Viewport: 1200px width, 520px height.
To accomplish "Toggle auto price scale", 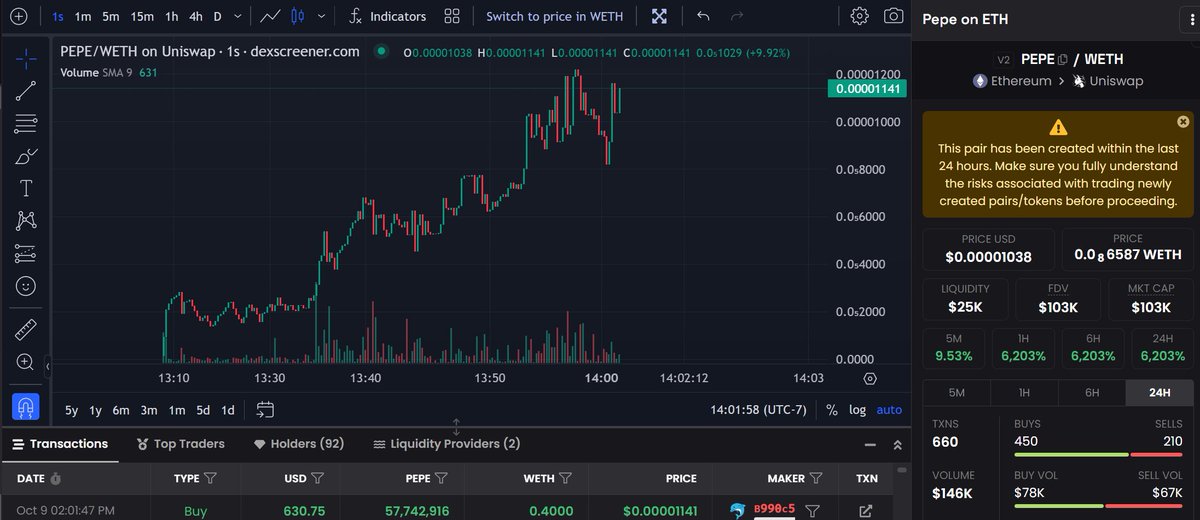I will pos(889,410).
